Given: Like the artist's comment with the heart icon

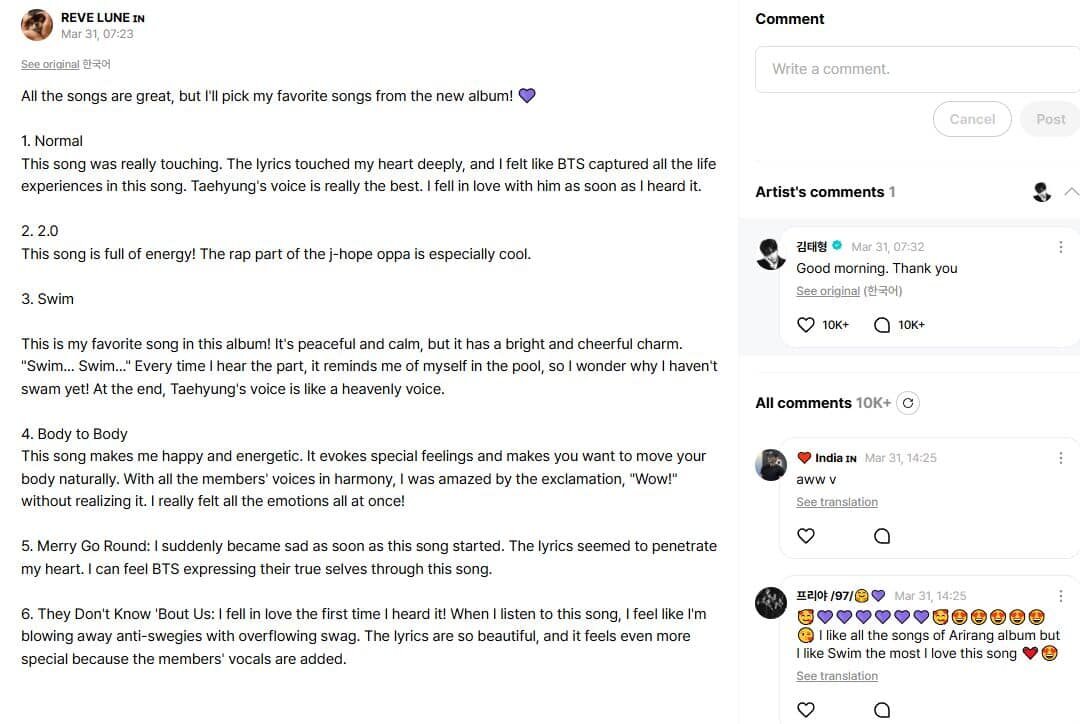Looking at the screenshot, I should coord(806,325).
